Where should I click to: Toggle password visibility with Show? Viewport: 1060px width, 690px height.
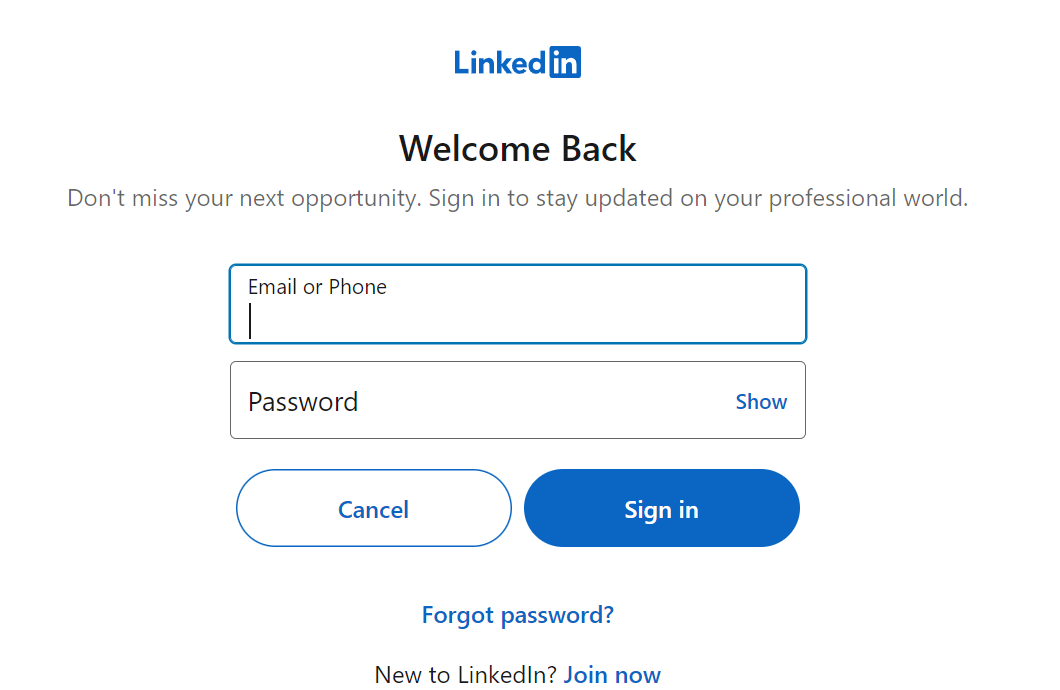point(761,401)
